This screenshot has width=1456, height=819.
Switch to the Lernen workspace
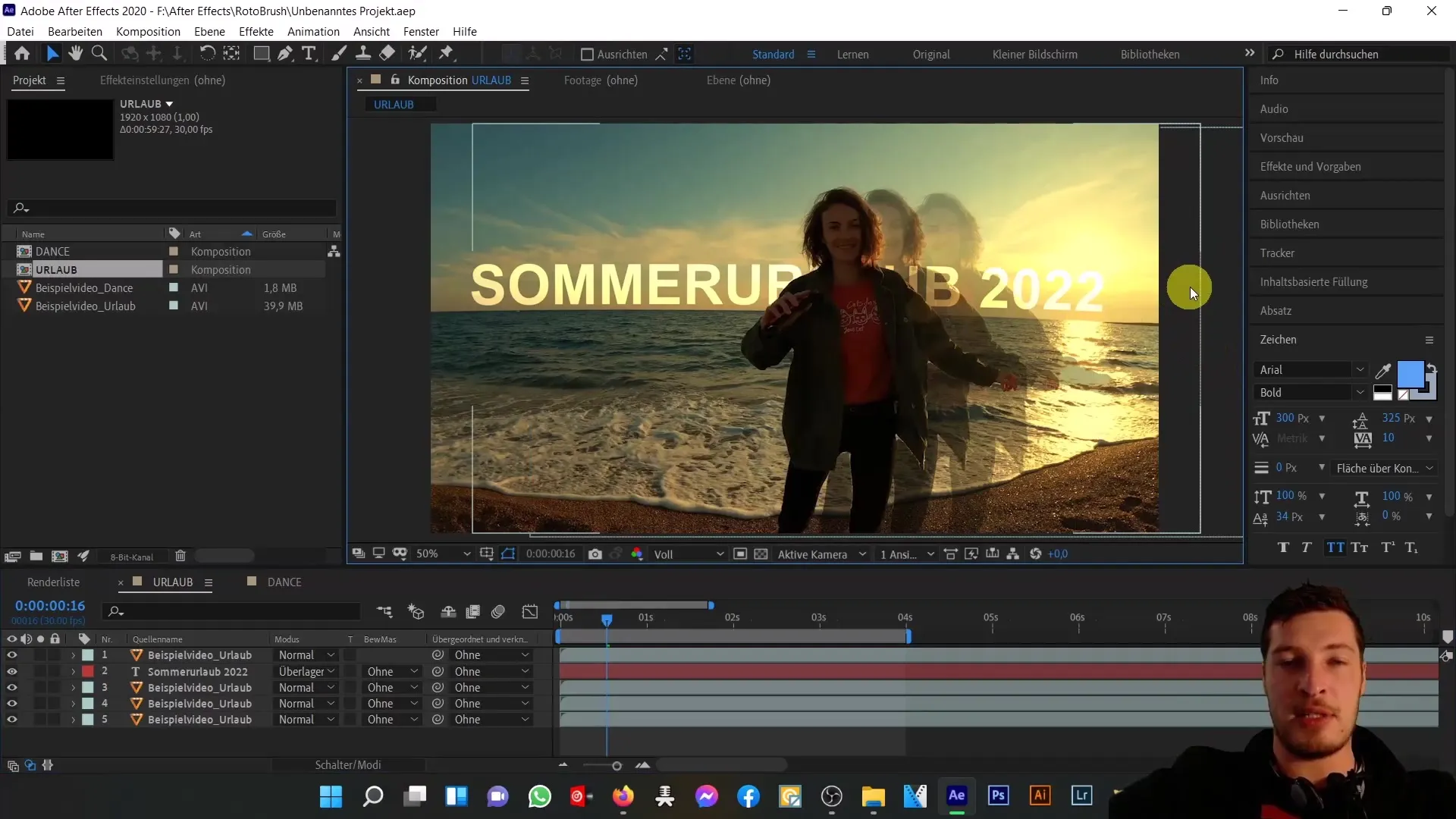click(x=853, y=55)
